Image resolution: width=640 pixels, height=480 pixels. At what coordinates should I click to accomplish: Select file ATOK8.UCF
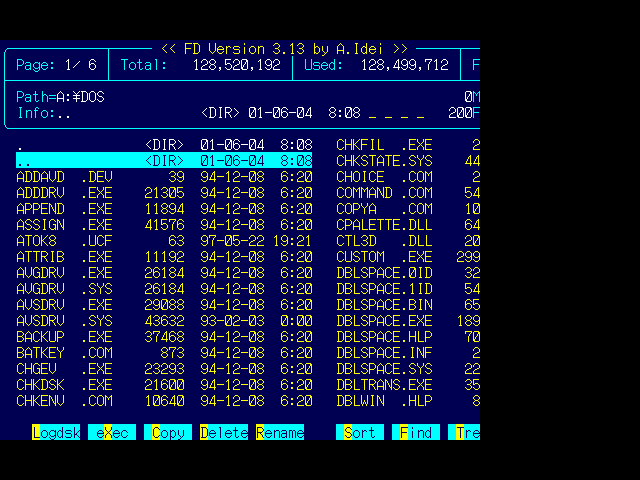coord(164,240)
